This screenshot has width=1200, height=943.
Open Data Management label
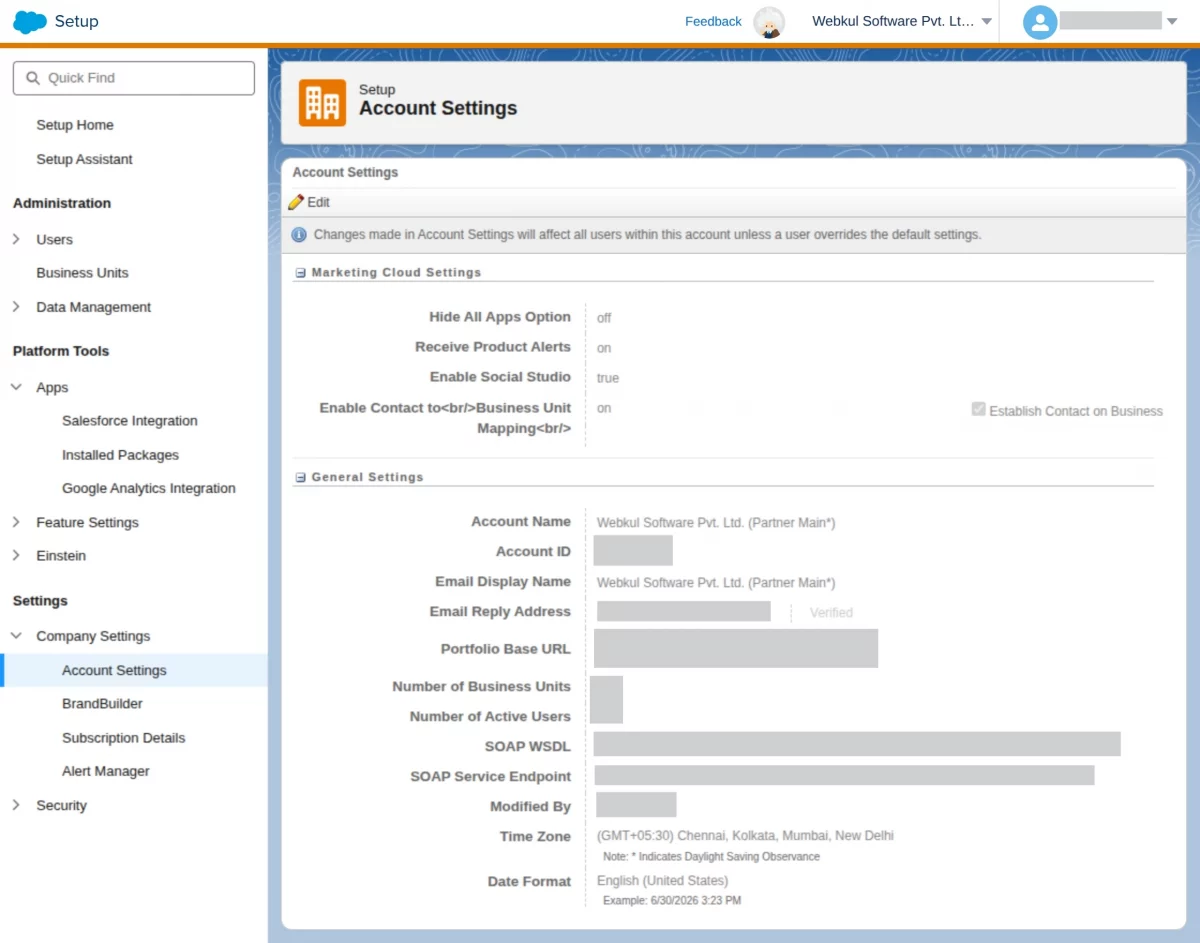coord(93,307)
